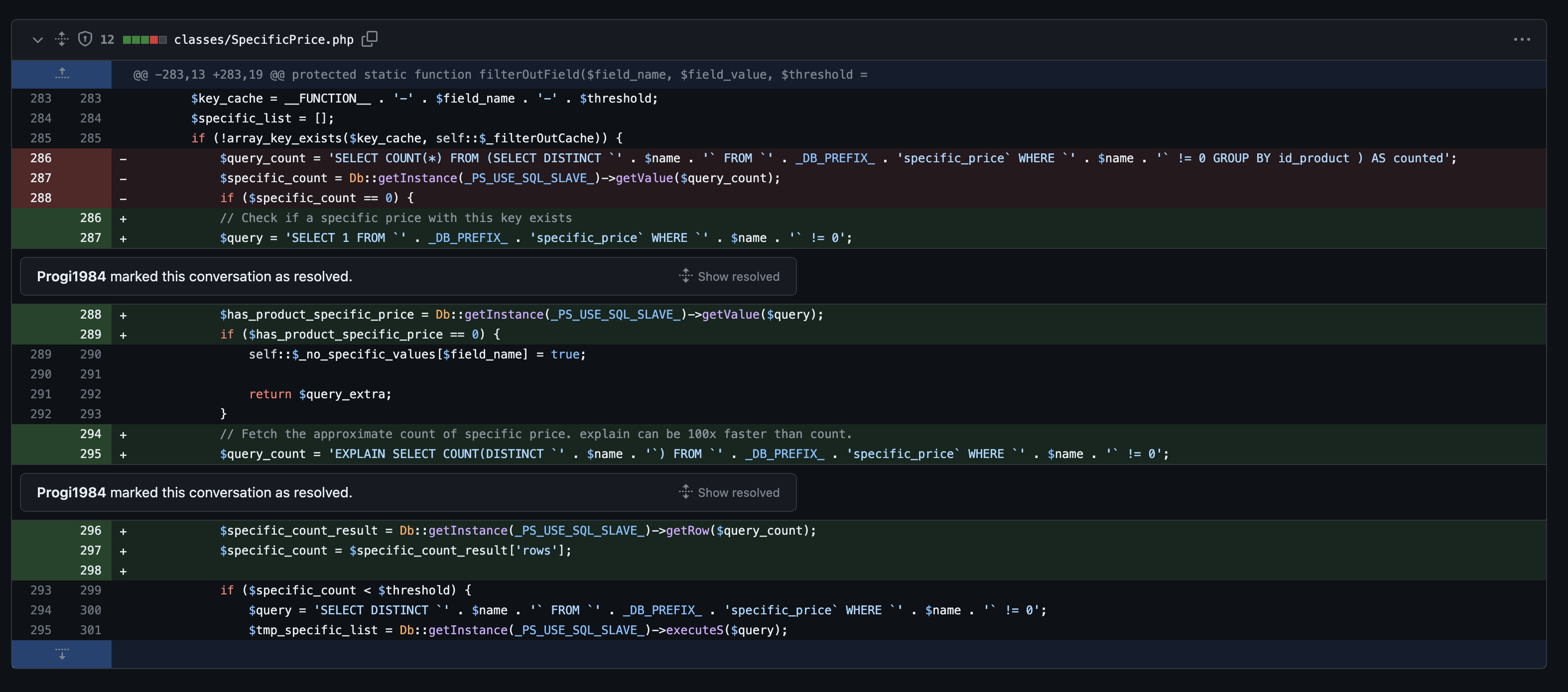Select added line number 298 in gutter
Viewport: 1568px width, 692px height.
[90, 570]
